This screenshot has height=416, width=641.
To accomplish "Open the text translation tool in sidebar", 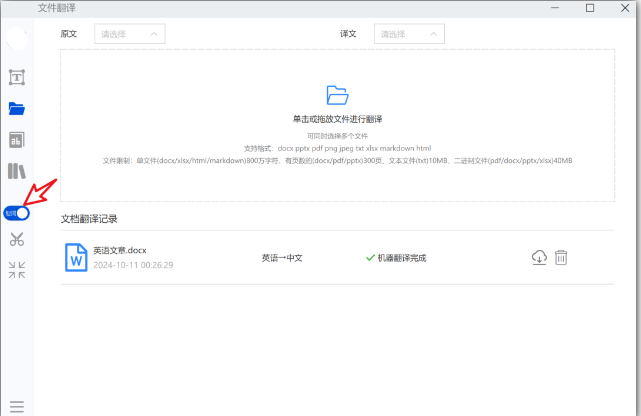I will coord(17,77).
